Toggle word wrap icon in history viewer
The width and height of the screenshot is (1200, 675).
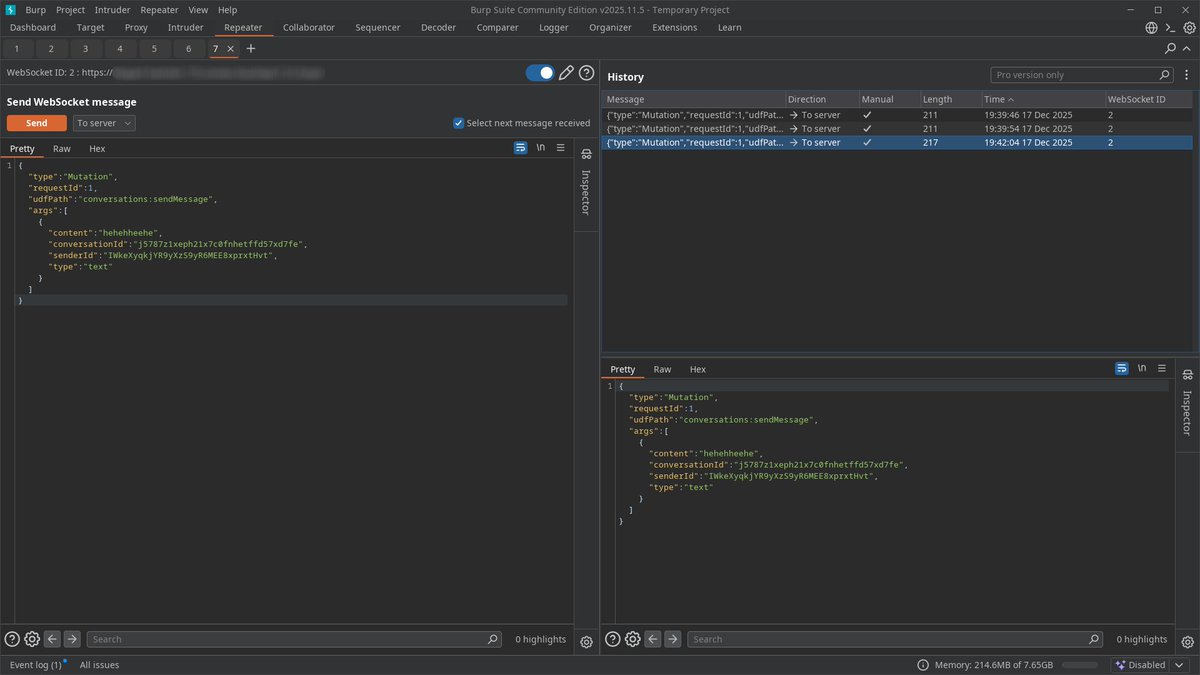1122,369
